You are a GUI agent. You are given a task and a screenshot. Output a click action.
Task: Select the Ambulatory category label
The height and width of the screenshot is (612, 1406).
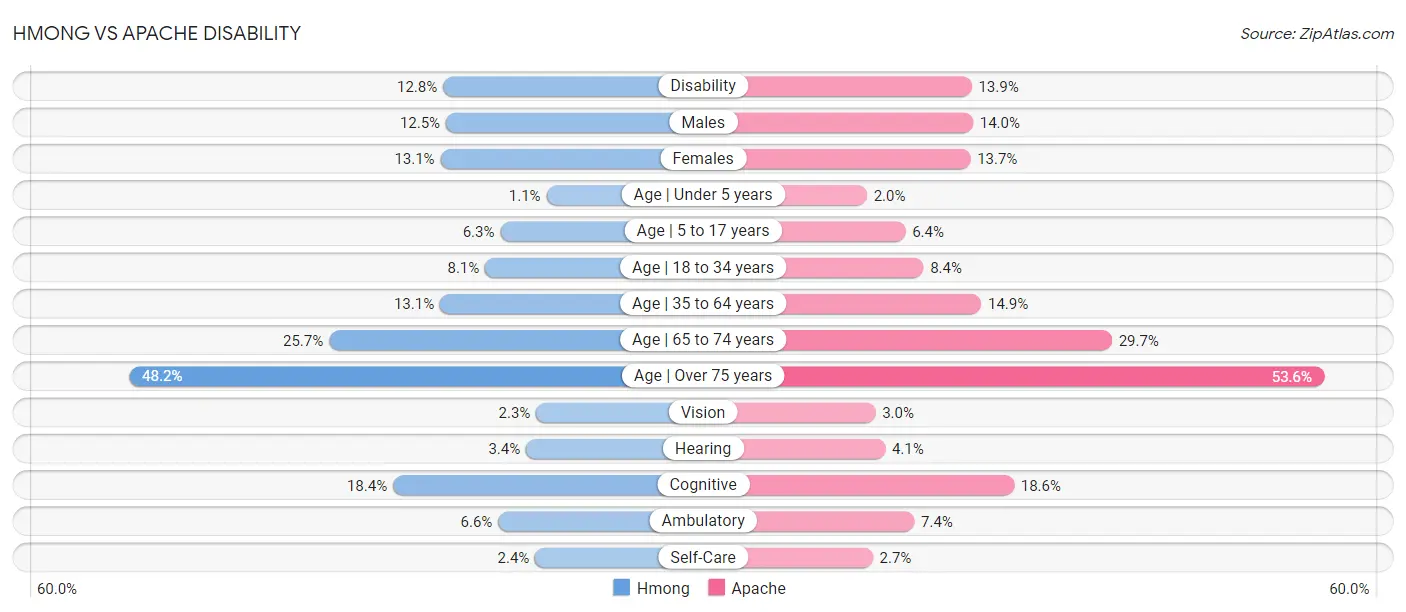point(703,521)
